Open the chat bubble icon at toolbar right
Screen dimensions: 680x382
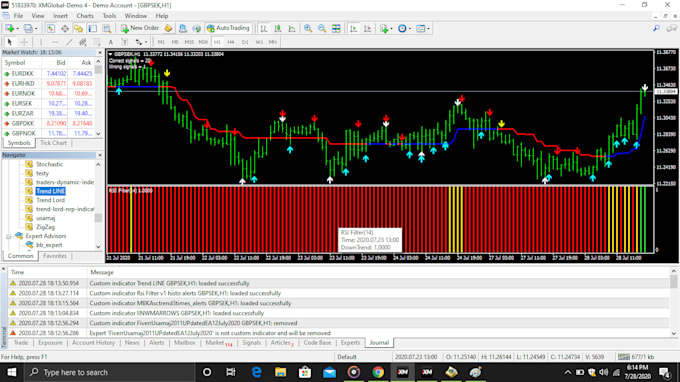(x=672, y=29)
